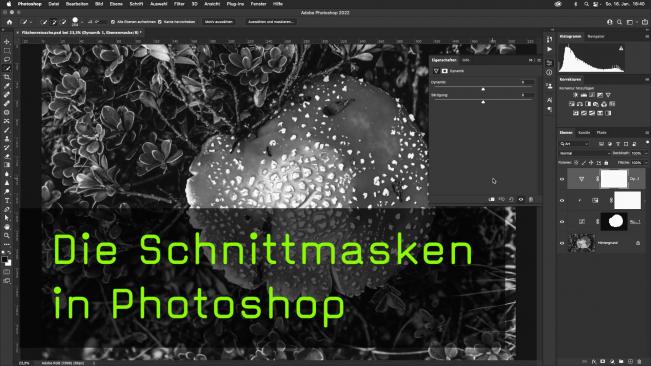Viewport: 651px width, 366px height.
Task: Click reset adjustment icon in Eigenschaften panel
Action: pyautogui.click(x=511, y=200)
